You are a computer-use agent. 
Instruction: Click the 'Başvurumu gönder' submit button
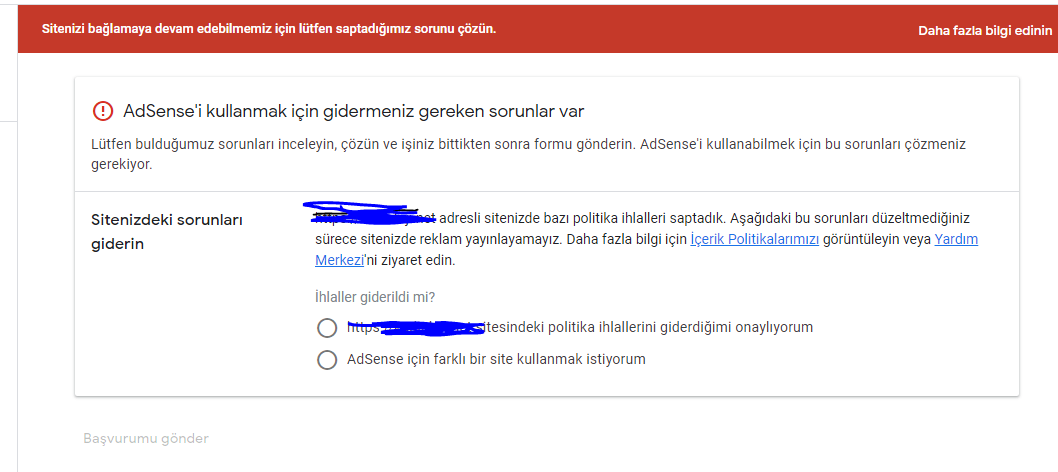click(146, 439)
